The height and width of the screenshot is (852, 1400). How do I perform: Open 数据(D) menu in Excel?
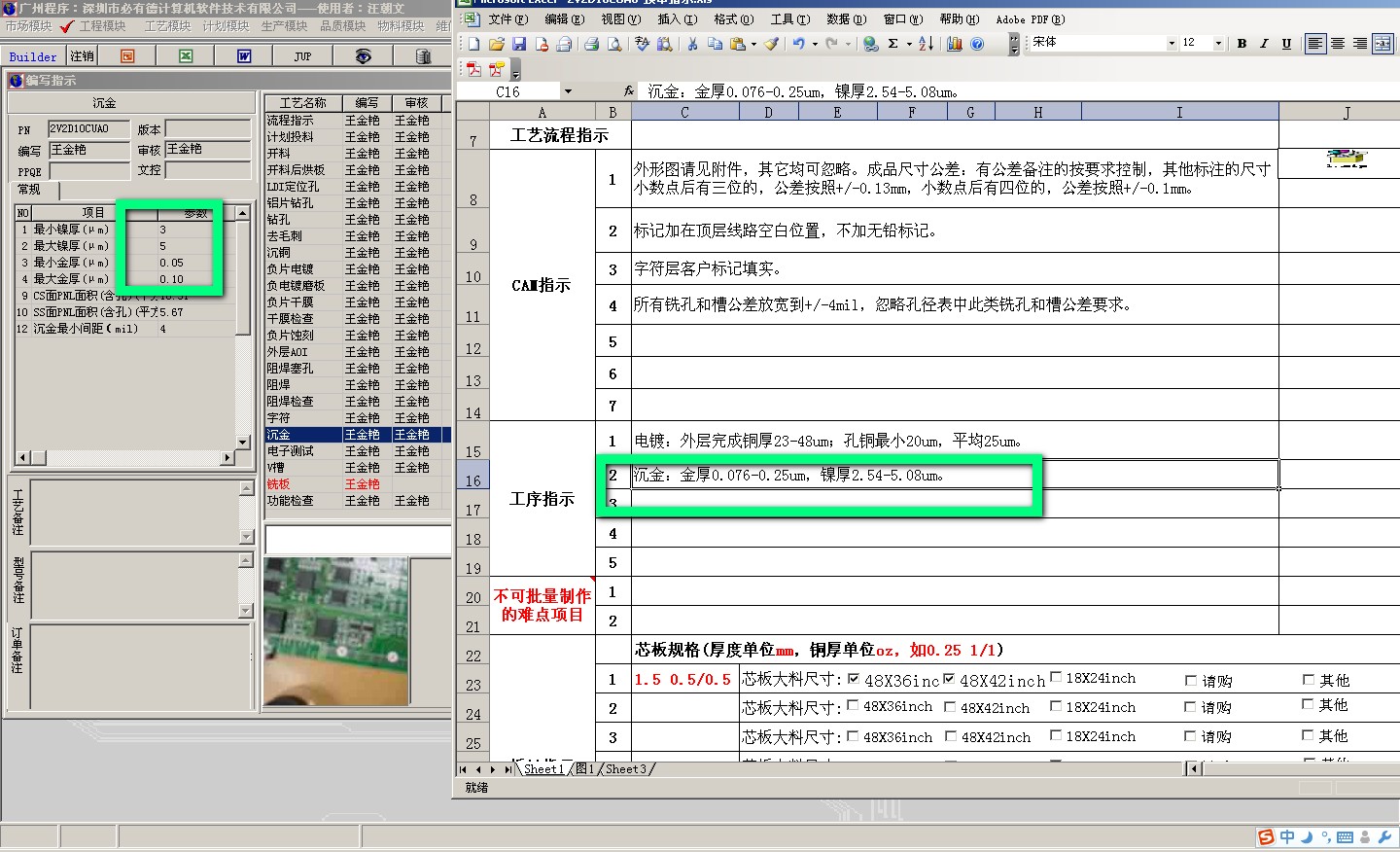click(846, 19)
